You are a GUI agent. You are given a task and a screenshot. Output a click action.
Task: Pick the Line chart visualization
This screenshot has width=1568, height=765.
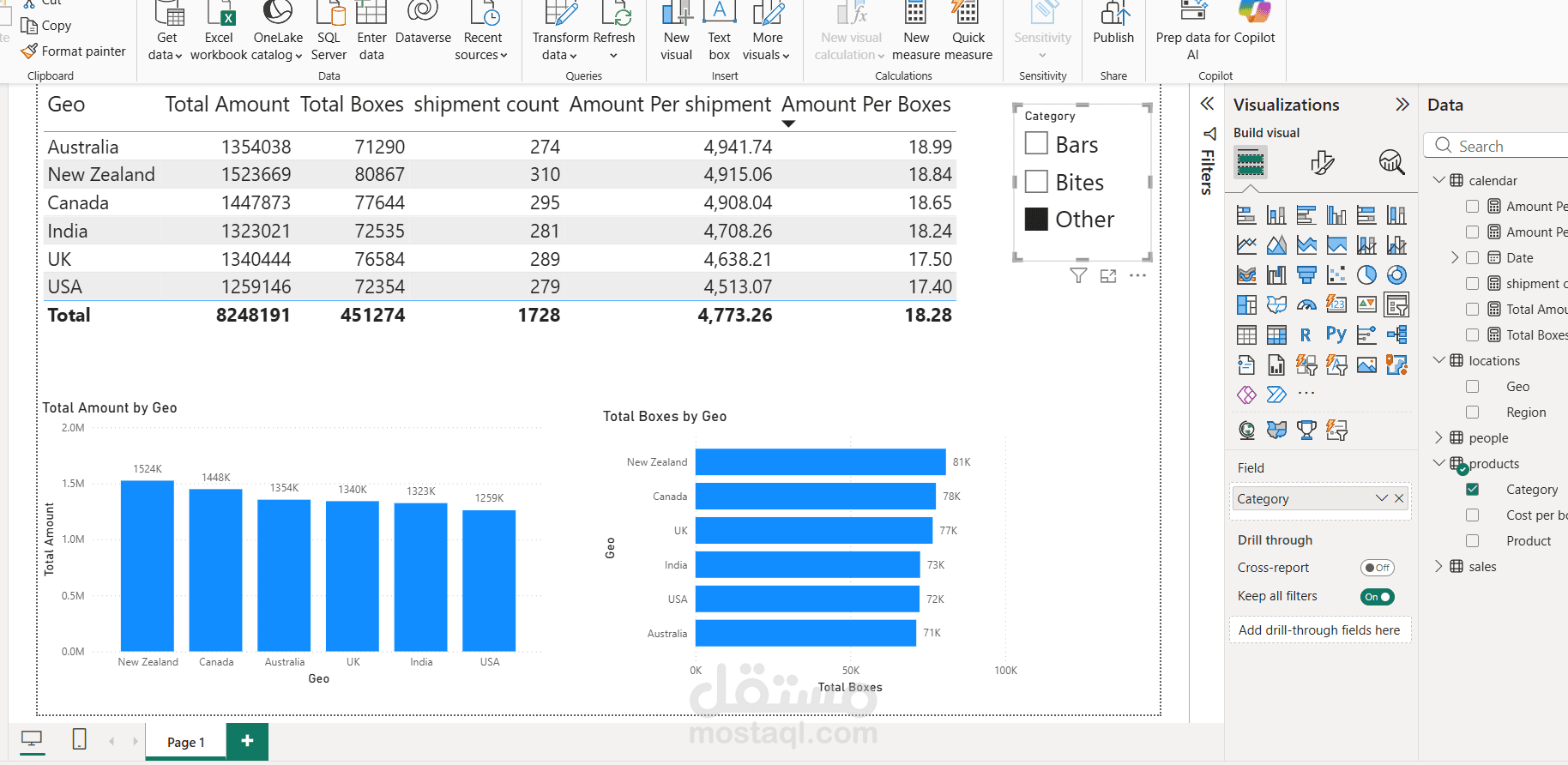click(1246, 245)
